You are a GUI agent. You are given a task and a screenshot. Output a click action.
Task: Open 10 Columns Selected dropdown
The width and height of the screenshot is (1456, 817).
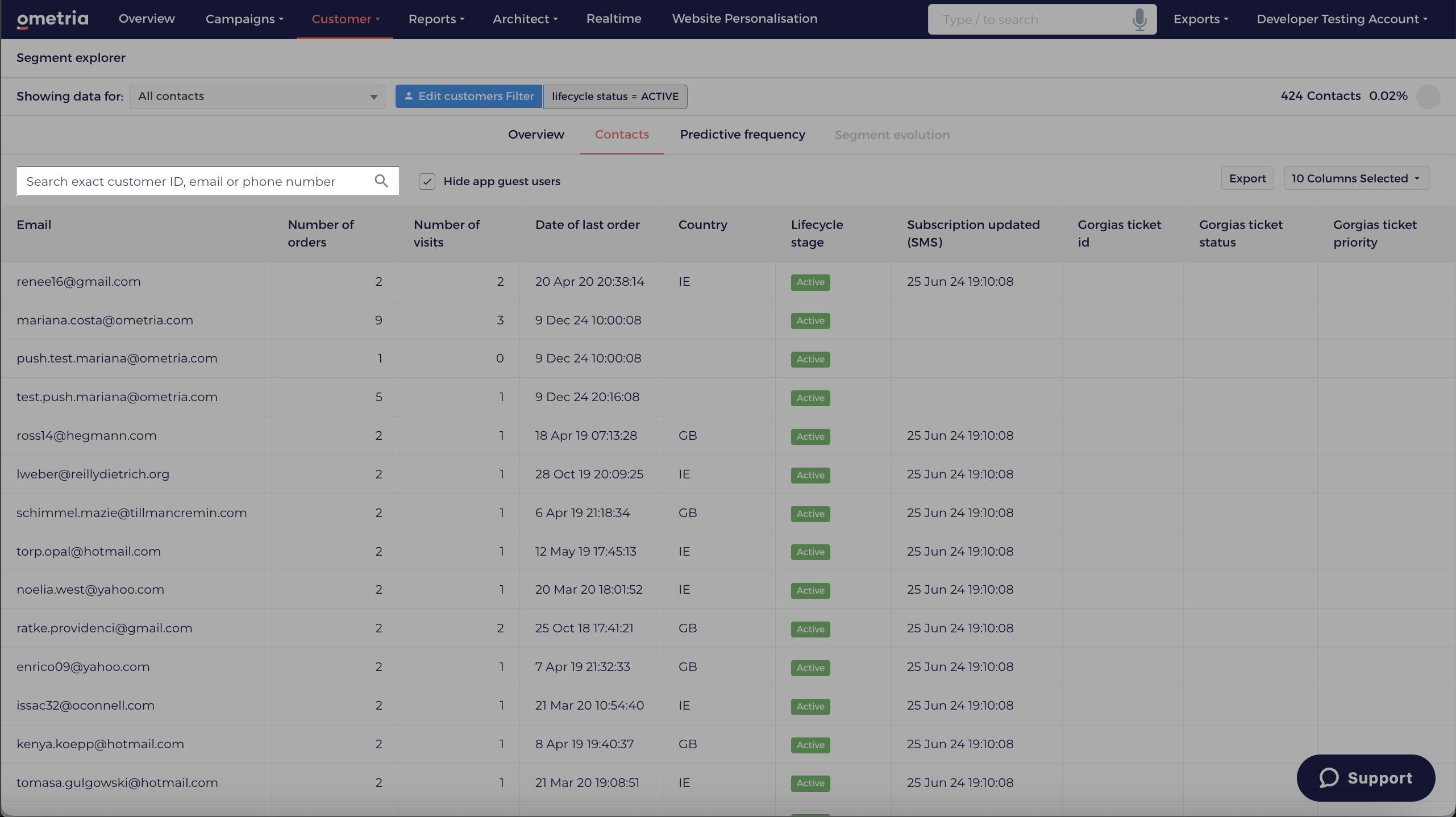pyautogui.click(x=1357, y=178)
